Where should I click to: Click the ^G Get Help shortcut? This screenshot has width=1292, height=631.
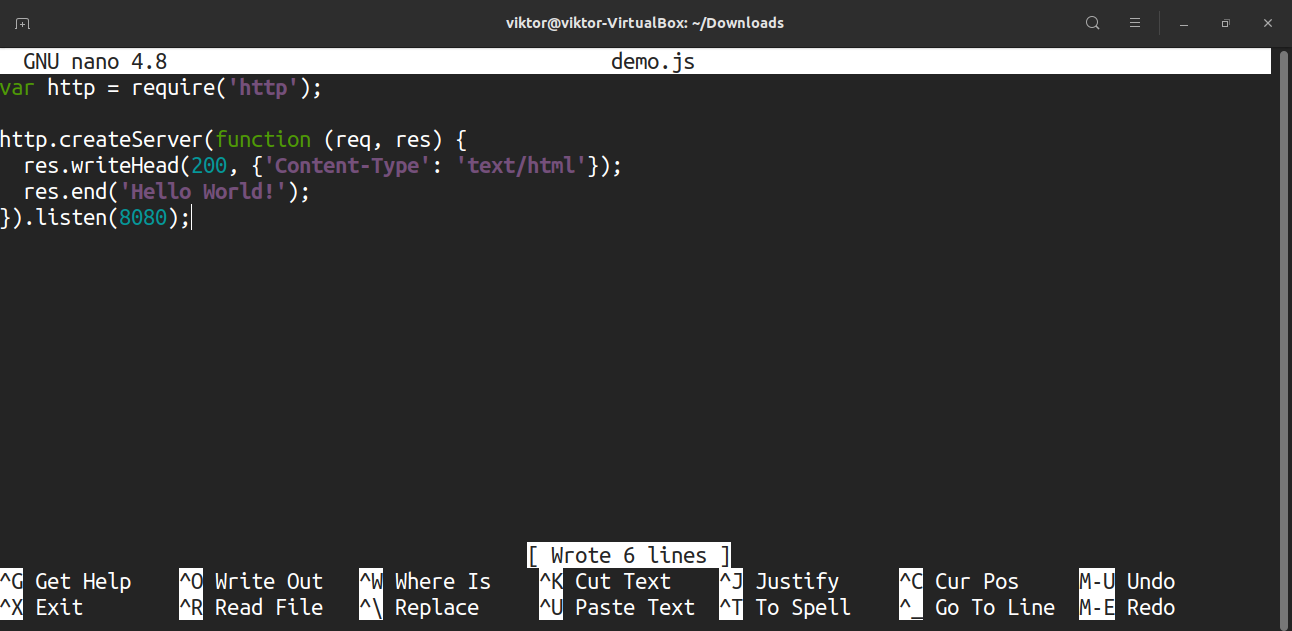66,582
